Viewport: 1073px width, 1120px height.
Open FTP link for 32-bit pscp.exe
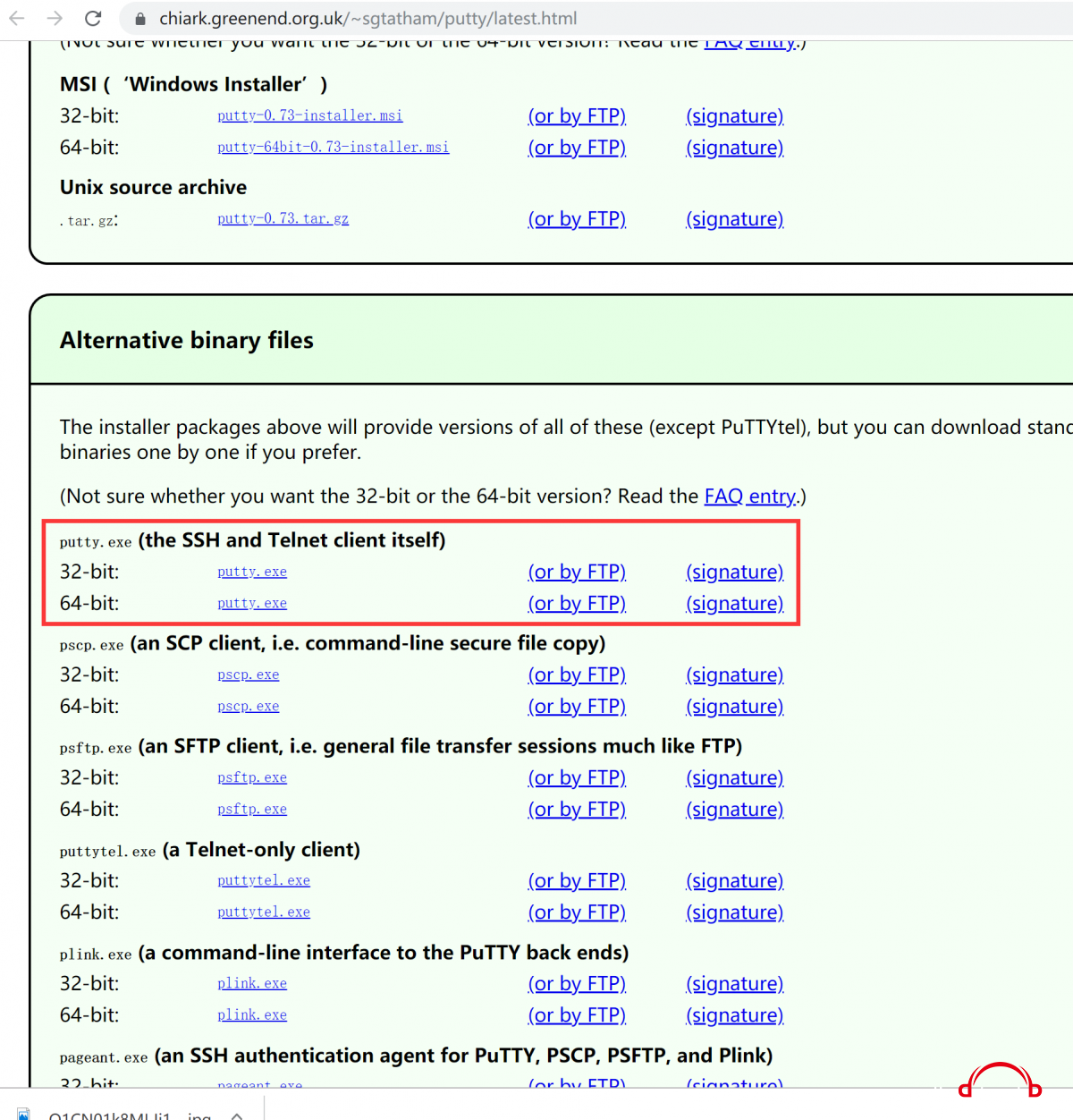pos(577,675)
